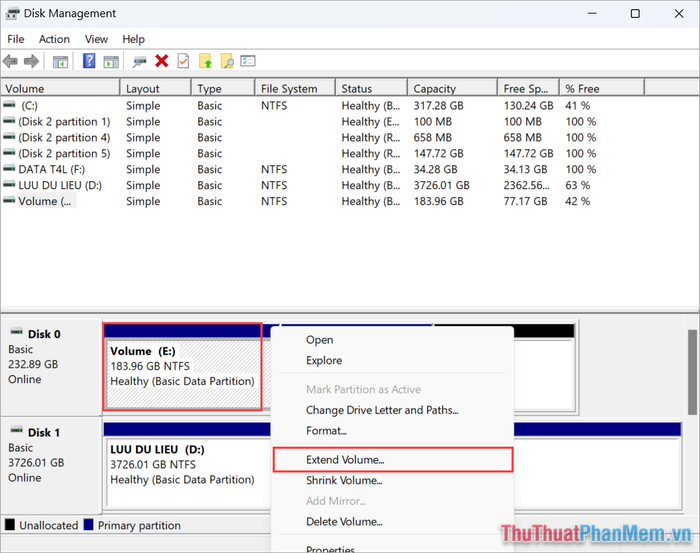Sort by the Capacity column header

click(x=453, y=88)
